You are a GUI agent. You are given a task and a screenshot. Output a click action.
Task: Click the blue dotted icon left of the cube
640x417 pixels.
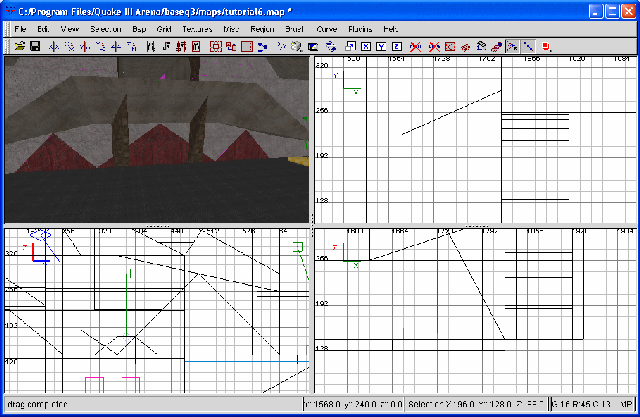(281, 47)
